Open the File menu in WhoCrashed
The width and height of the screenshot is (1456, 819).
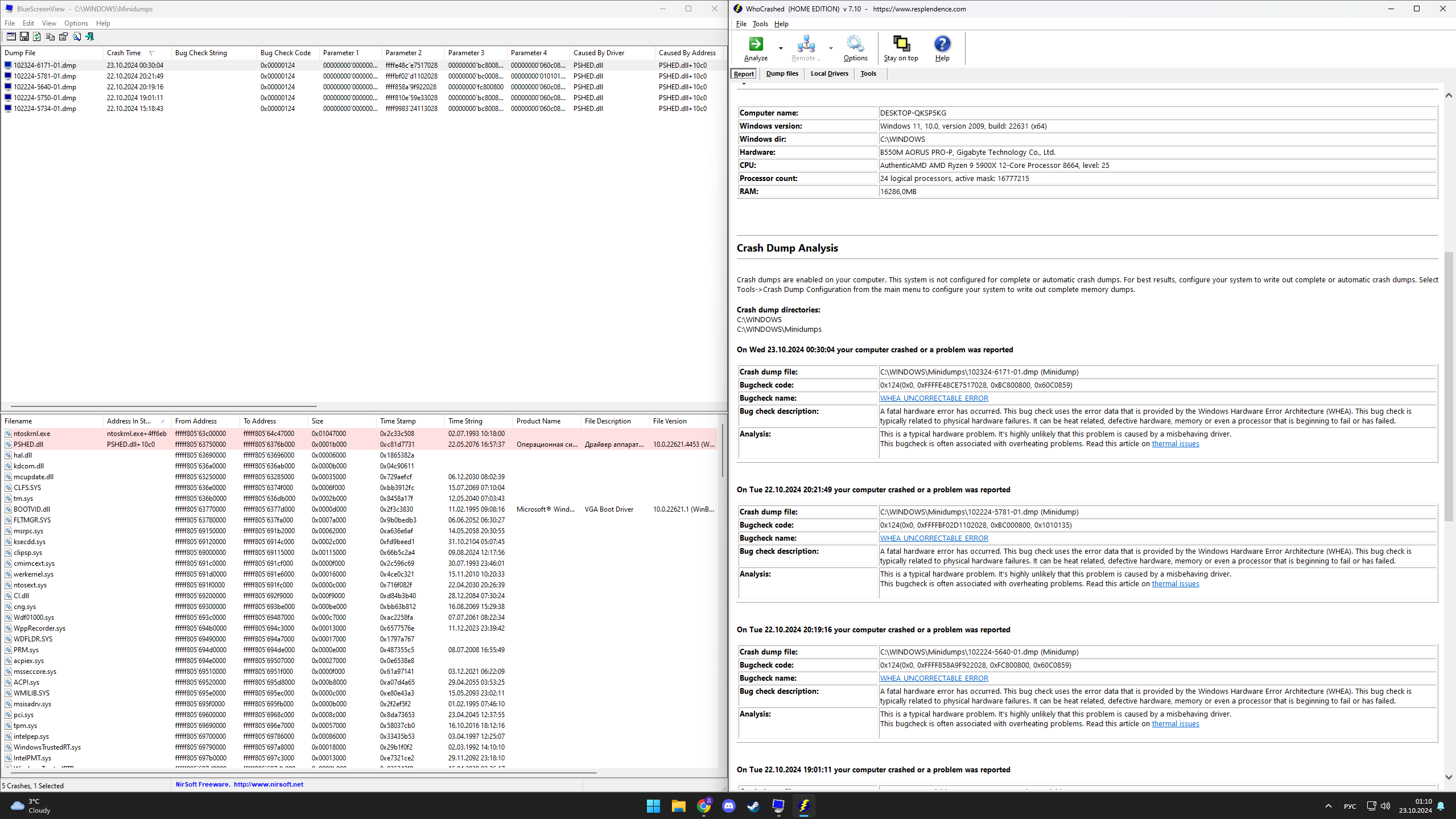pos(741,24)
